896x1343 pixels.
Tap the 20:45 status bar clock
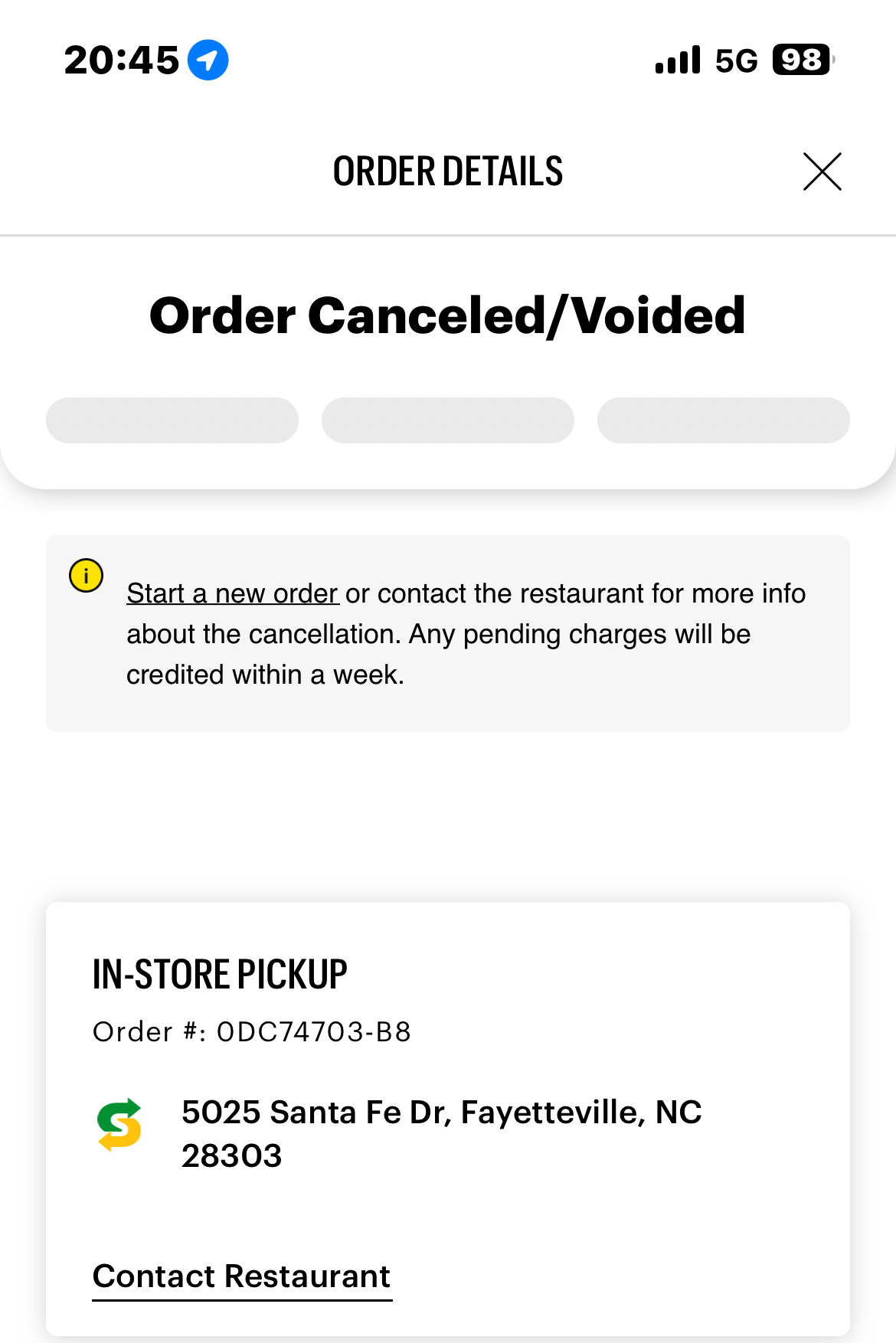pos(122,60)
